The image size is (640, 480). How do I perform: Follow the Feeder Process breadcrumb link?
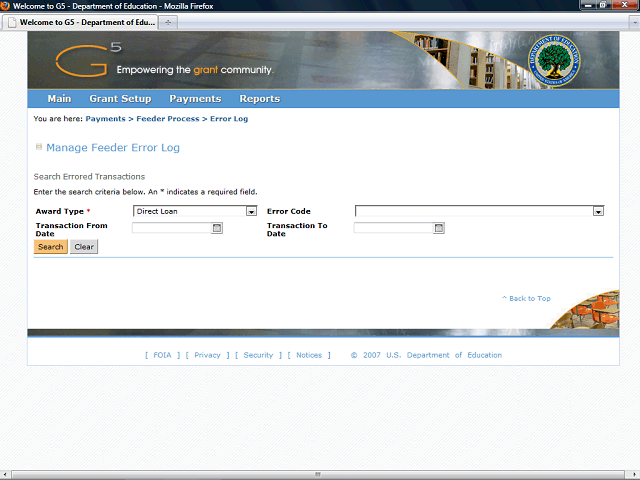click(x=168, y=119)
